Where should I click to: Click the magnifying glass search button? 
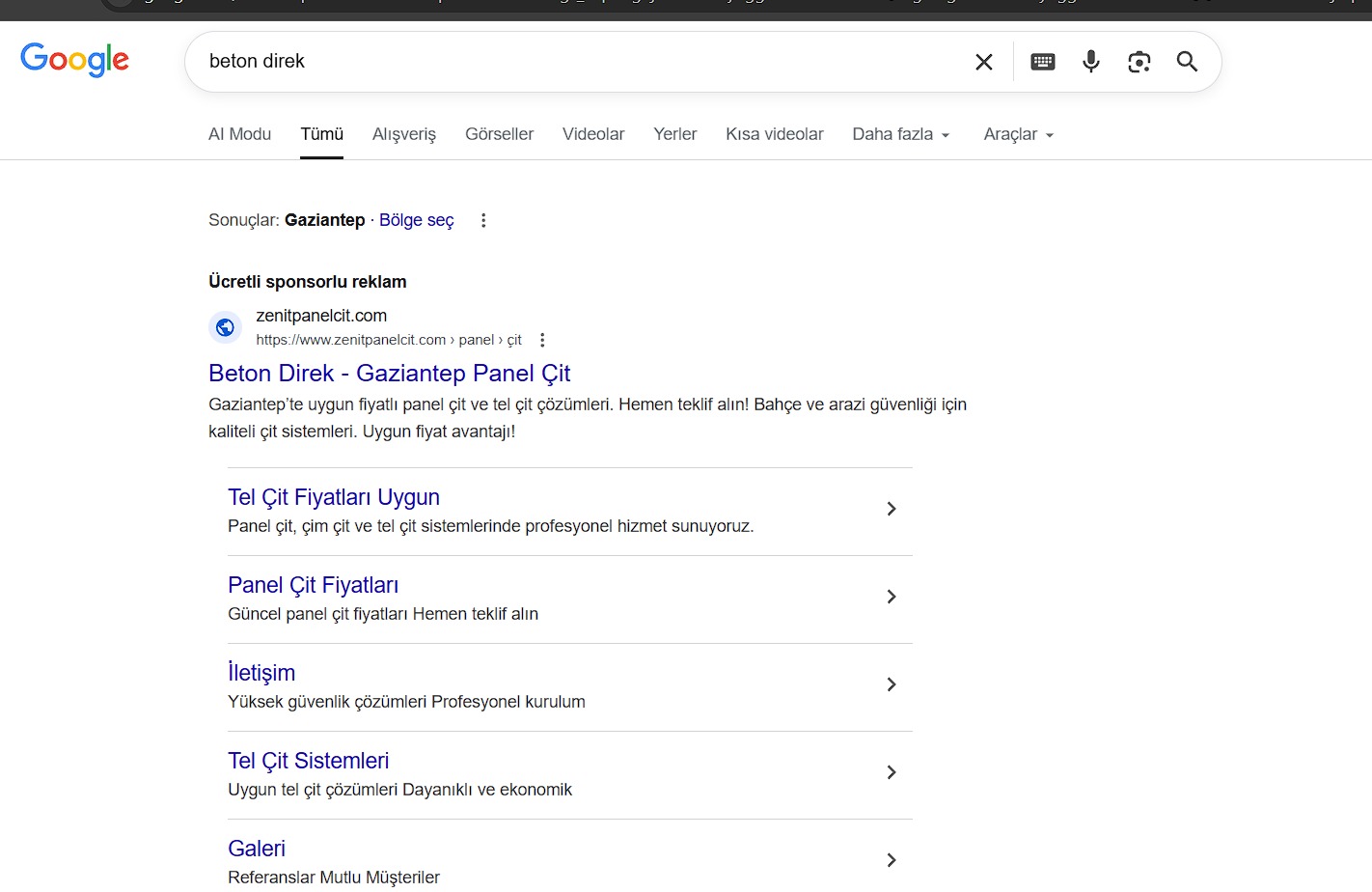point(1187,62)
